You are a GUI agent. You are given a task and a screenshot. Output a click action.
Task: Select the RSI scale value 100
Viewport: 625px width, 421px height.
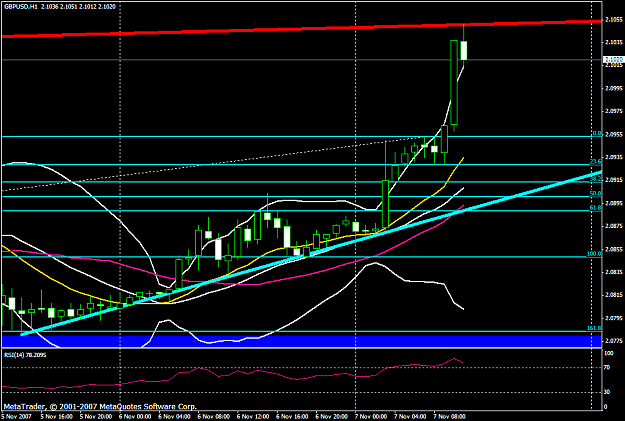tap(609, 353)
